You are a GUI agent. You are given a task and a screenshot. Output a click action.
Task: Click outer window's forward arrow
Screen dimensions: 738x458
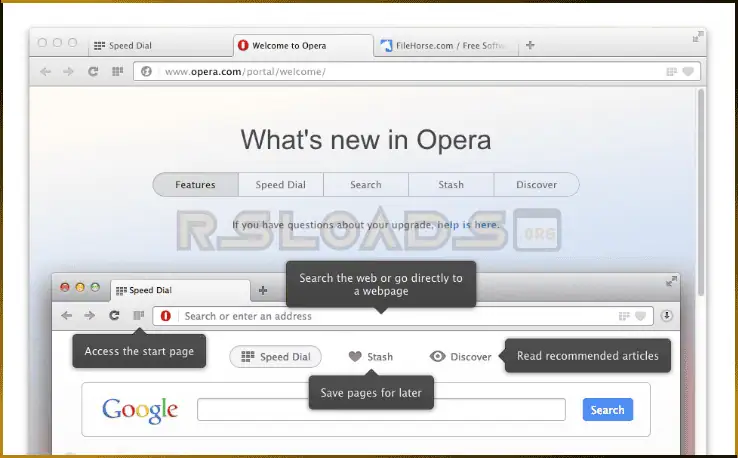point(69,72)
